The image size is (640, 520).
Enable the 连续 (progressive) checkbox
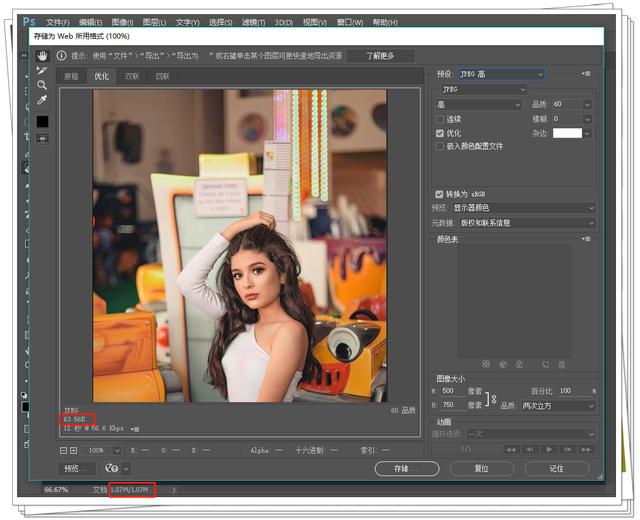click(440, 118)
